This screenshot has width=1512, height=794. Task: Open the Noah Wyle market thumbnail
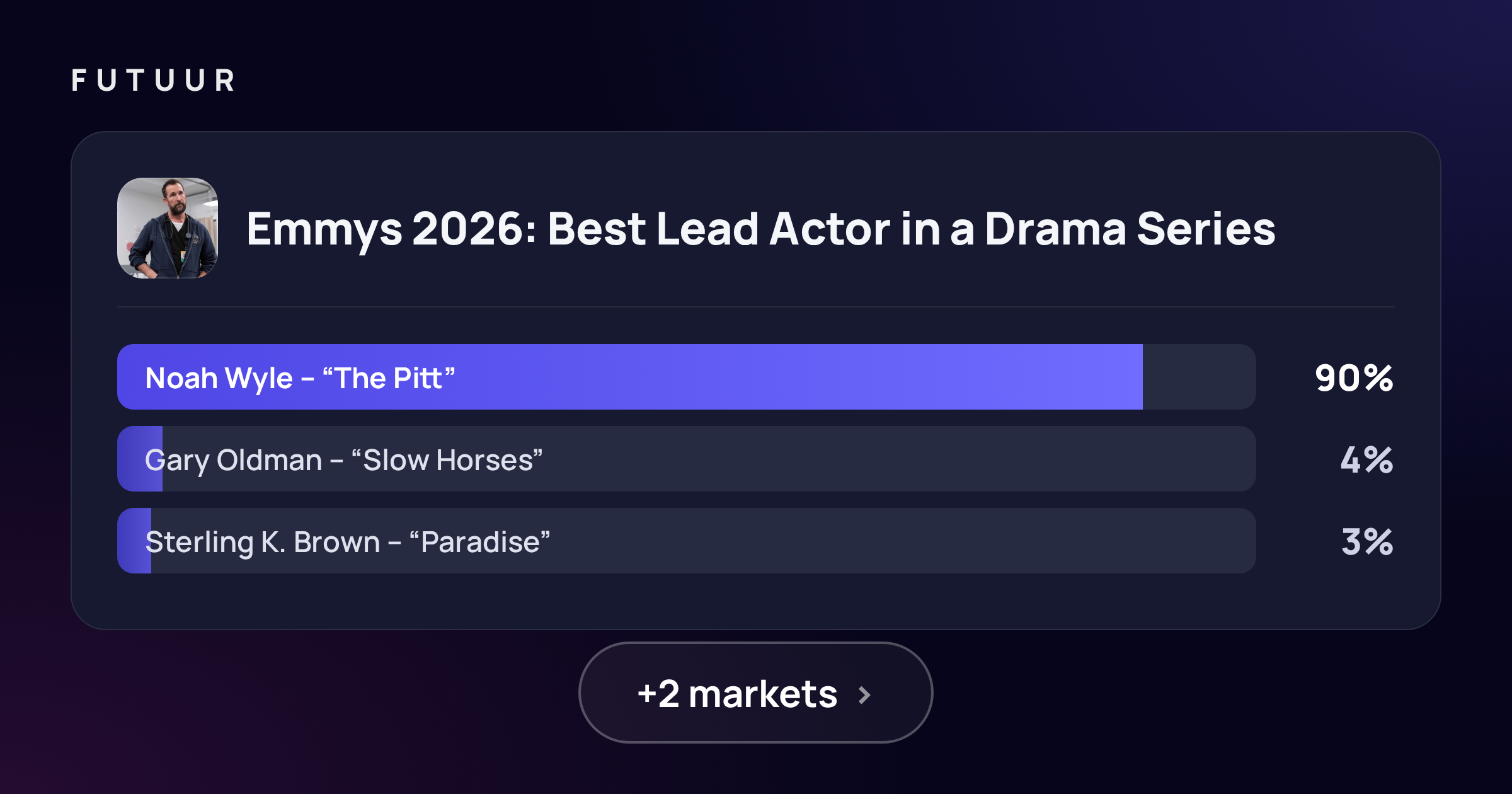tap(168, 228)
